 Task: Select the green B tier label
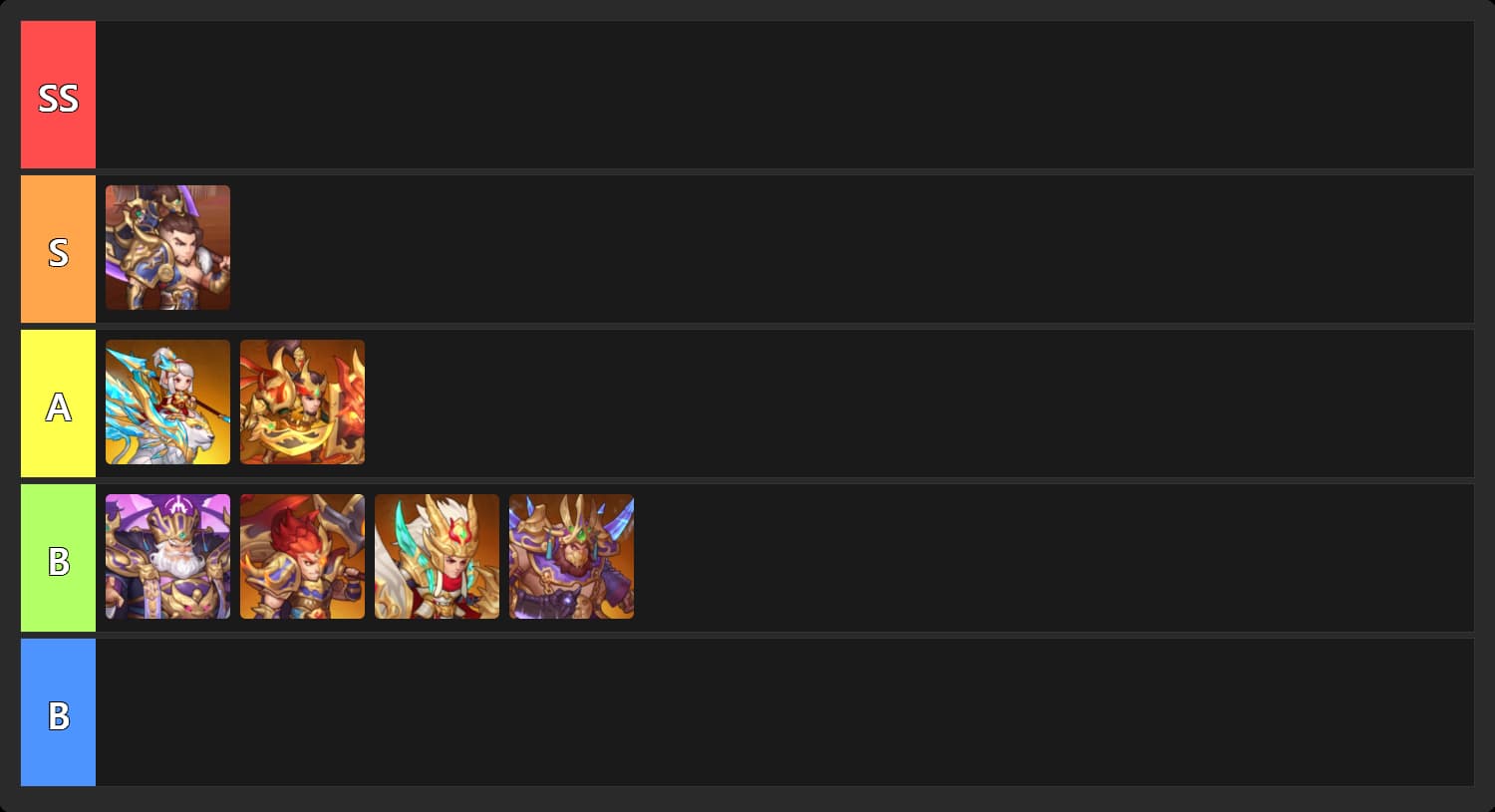(x=58, y=558)
